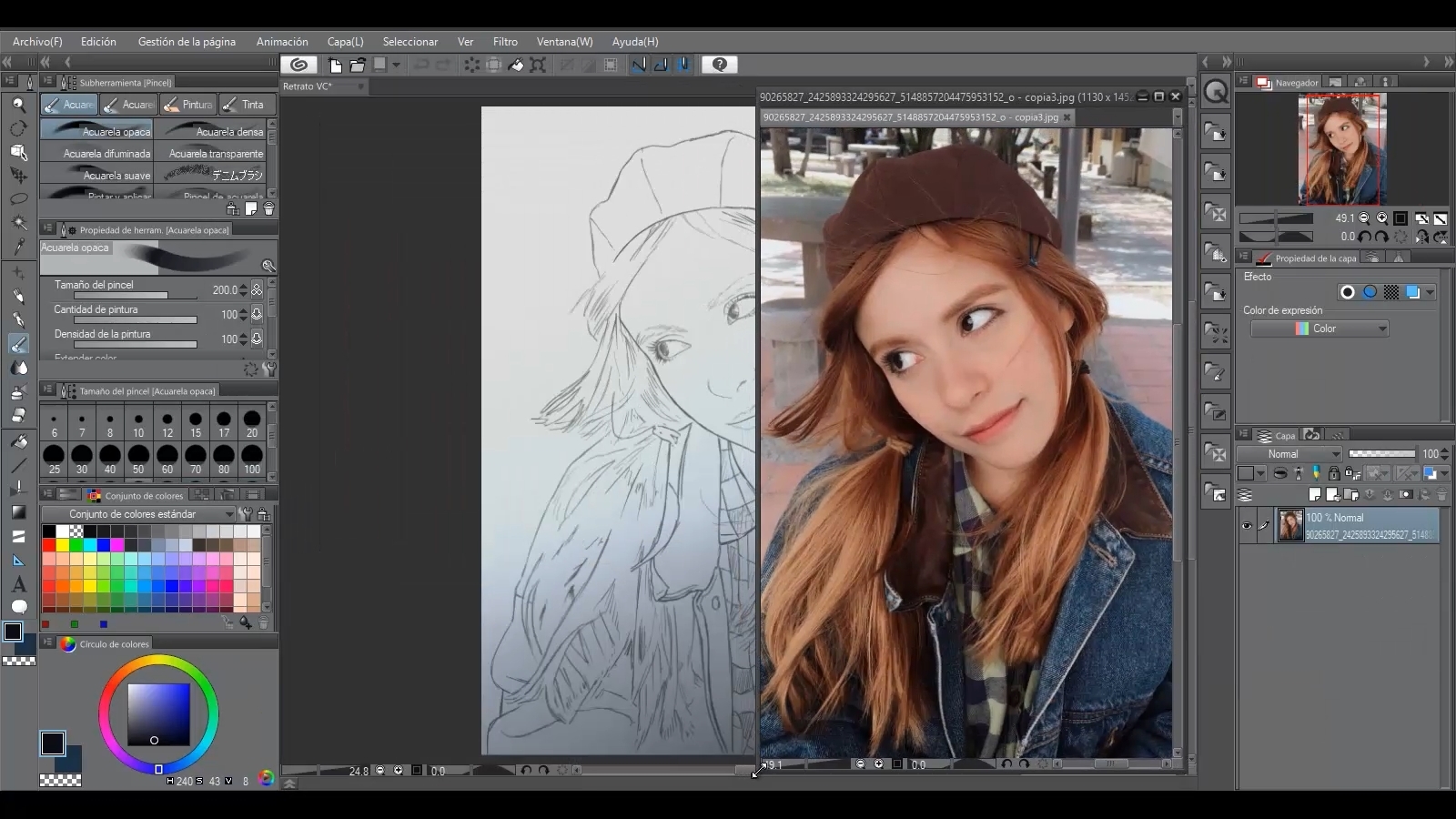Pick the red swatch in color set

tap(49, 545)
